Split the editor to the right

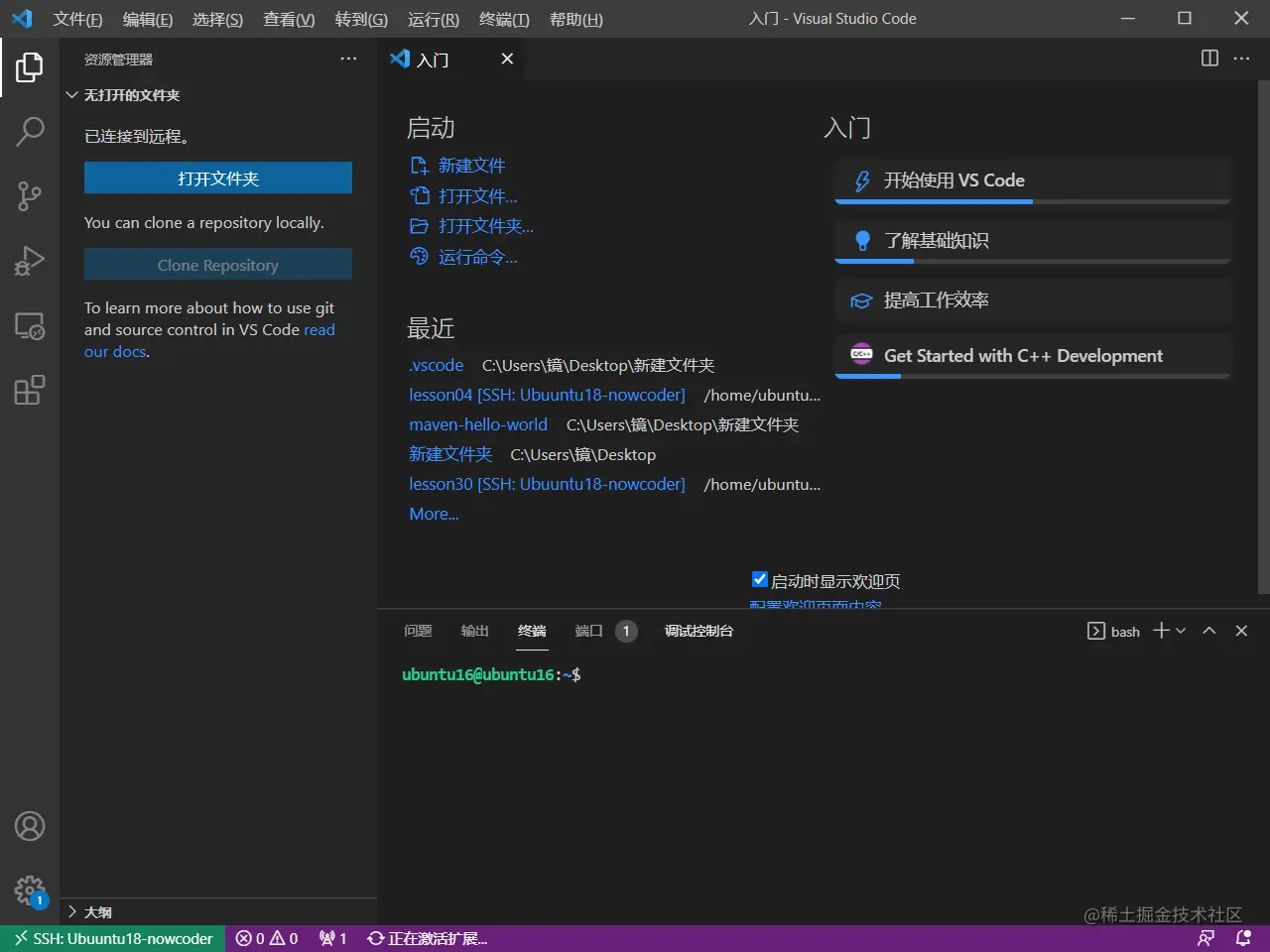pyautogui.click(x=1209, y=59)
